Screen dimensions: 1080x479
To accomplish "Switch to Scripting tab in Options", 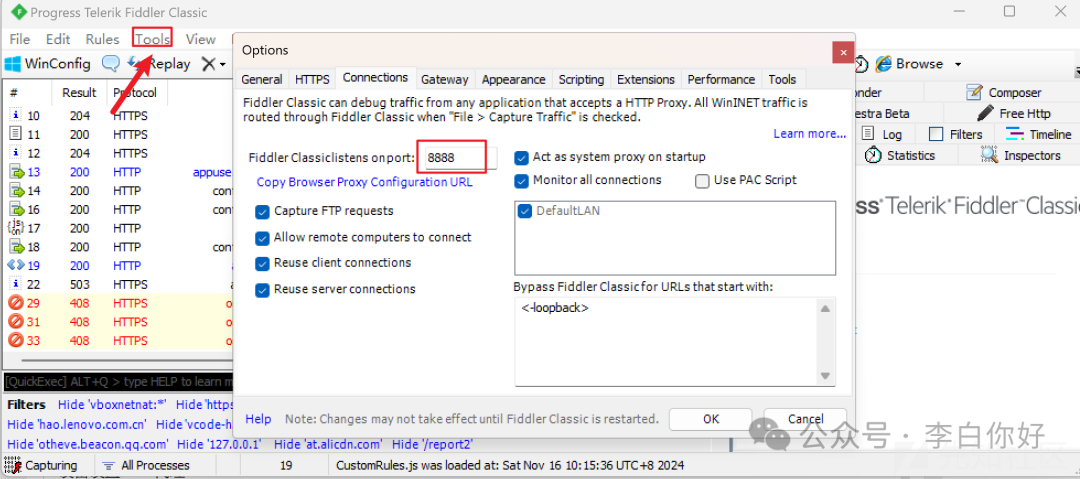I will coord(581,79).
